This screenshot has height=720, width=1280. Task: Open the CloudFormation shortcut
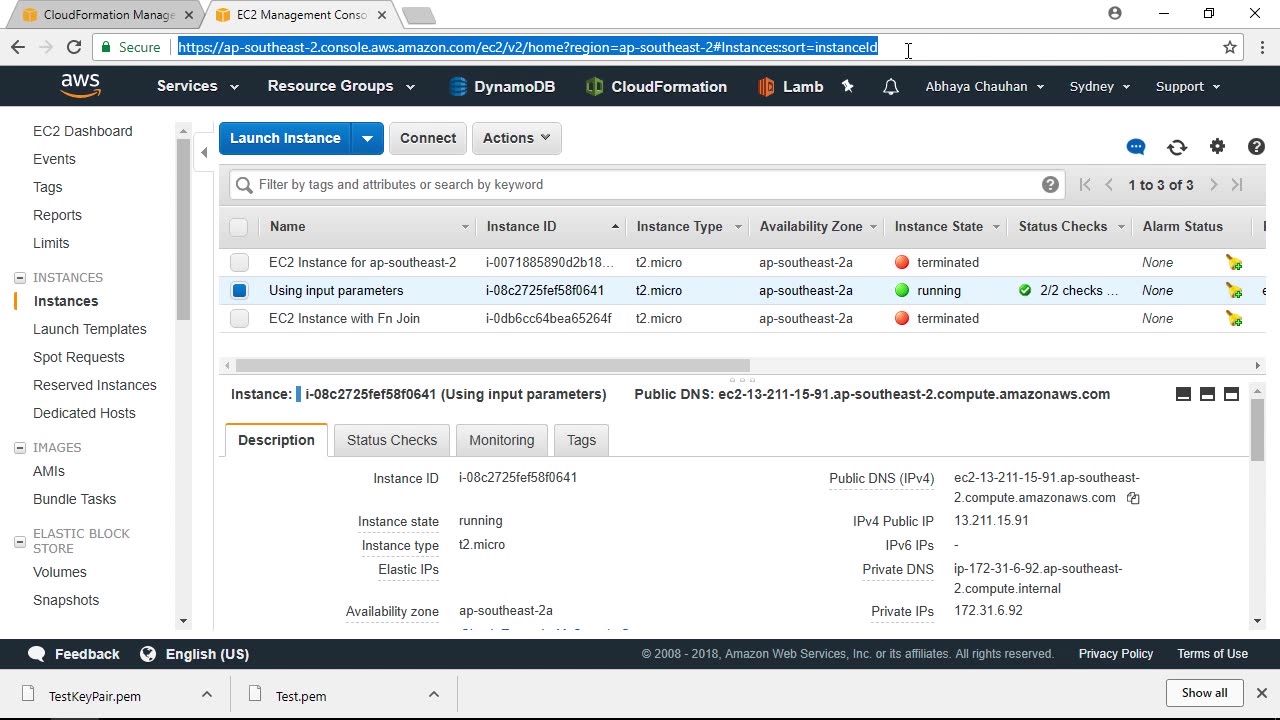point(656,87)
